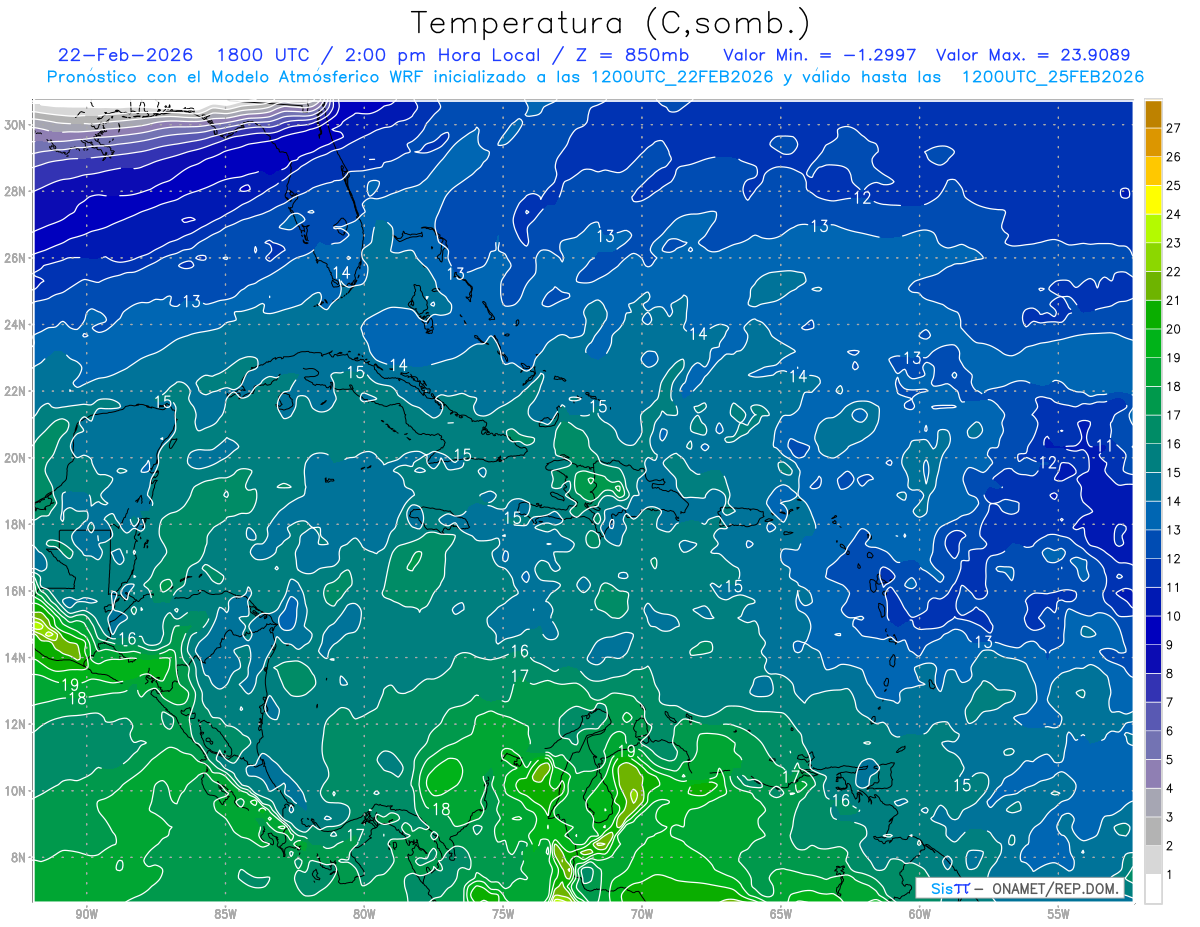Click the legend value 24 on color bar

point(1173,214)
